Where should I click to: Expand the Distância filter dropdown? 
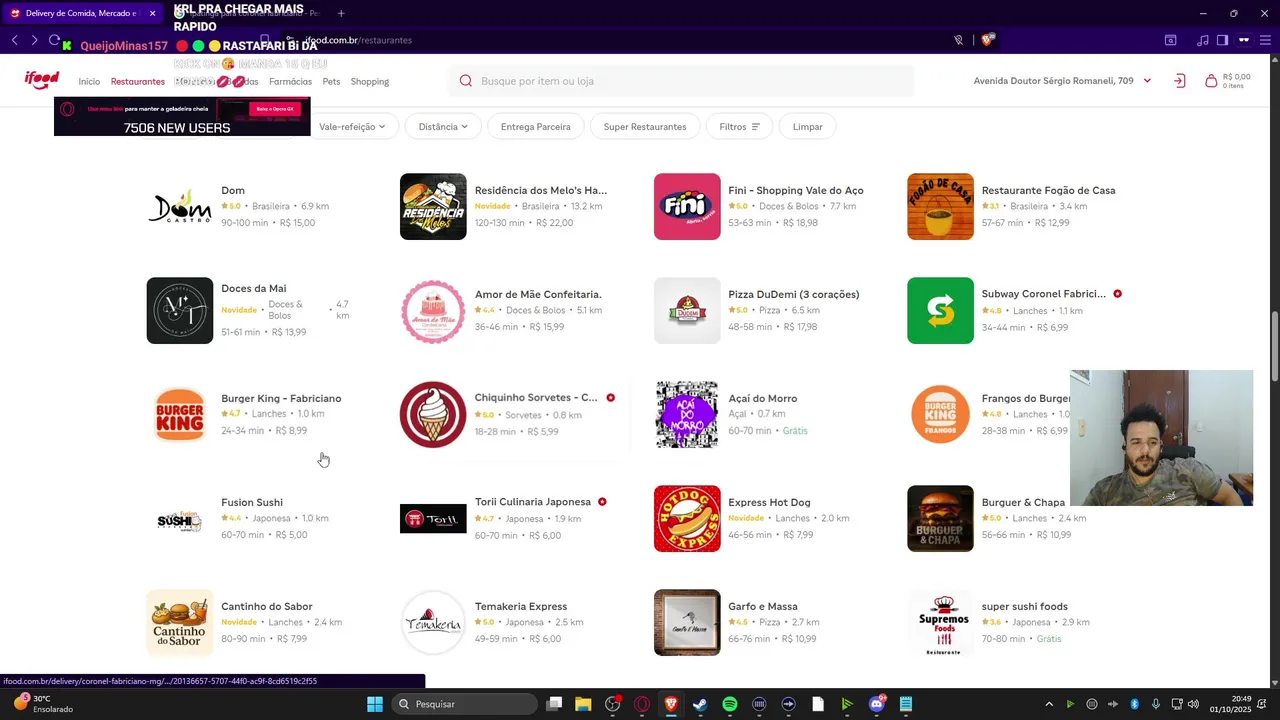[443, 127]
